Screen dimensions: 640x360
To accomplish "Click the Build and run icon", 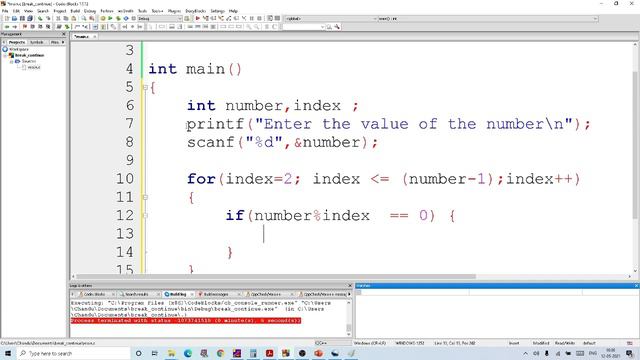I will point(118,18).
